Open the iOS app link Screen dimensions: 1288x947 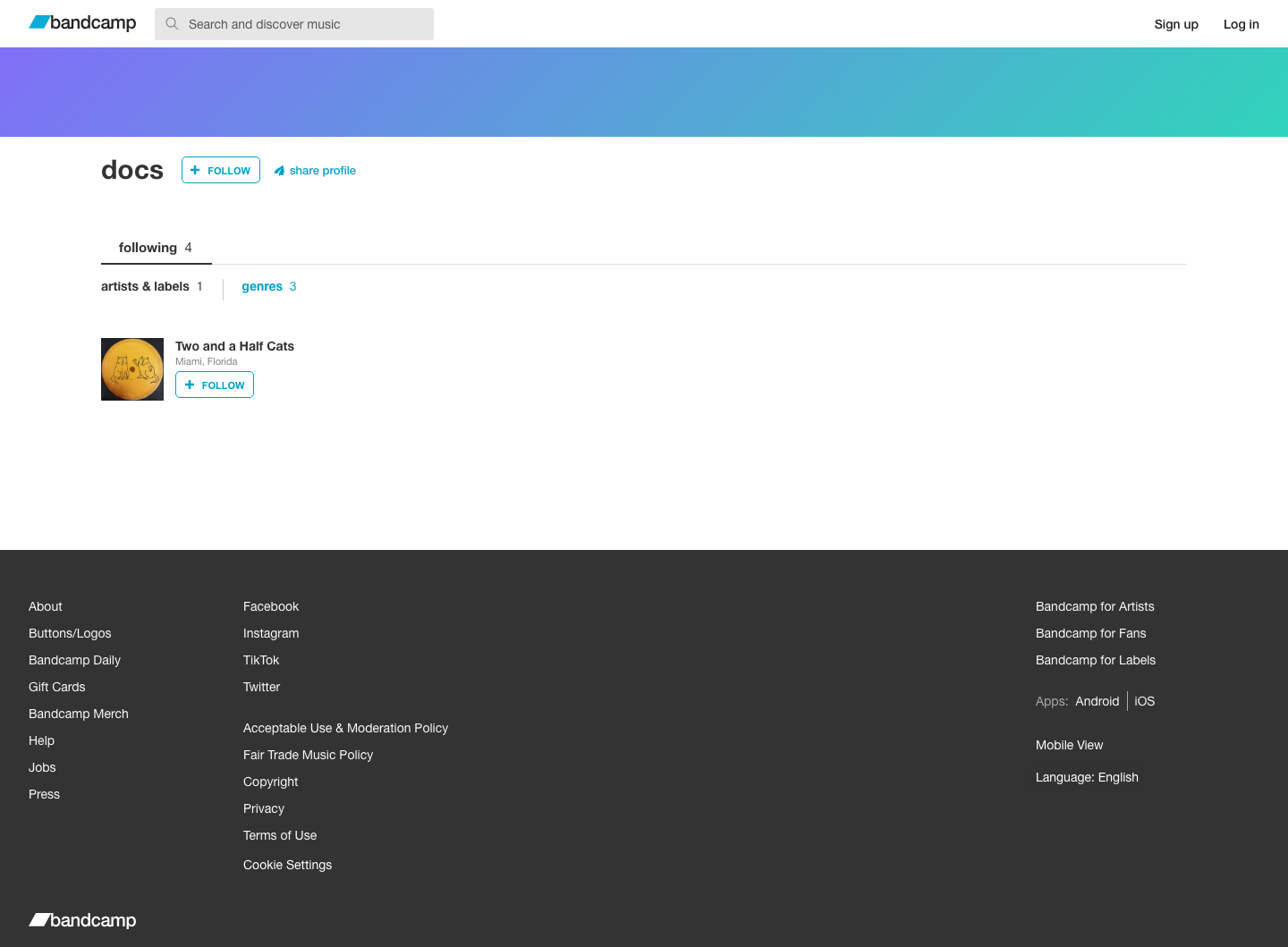click(x=1145, y=701)
